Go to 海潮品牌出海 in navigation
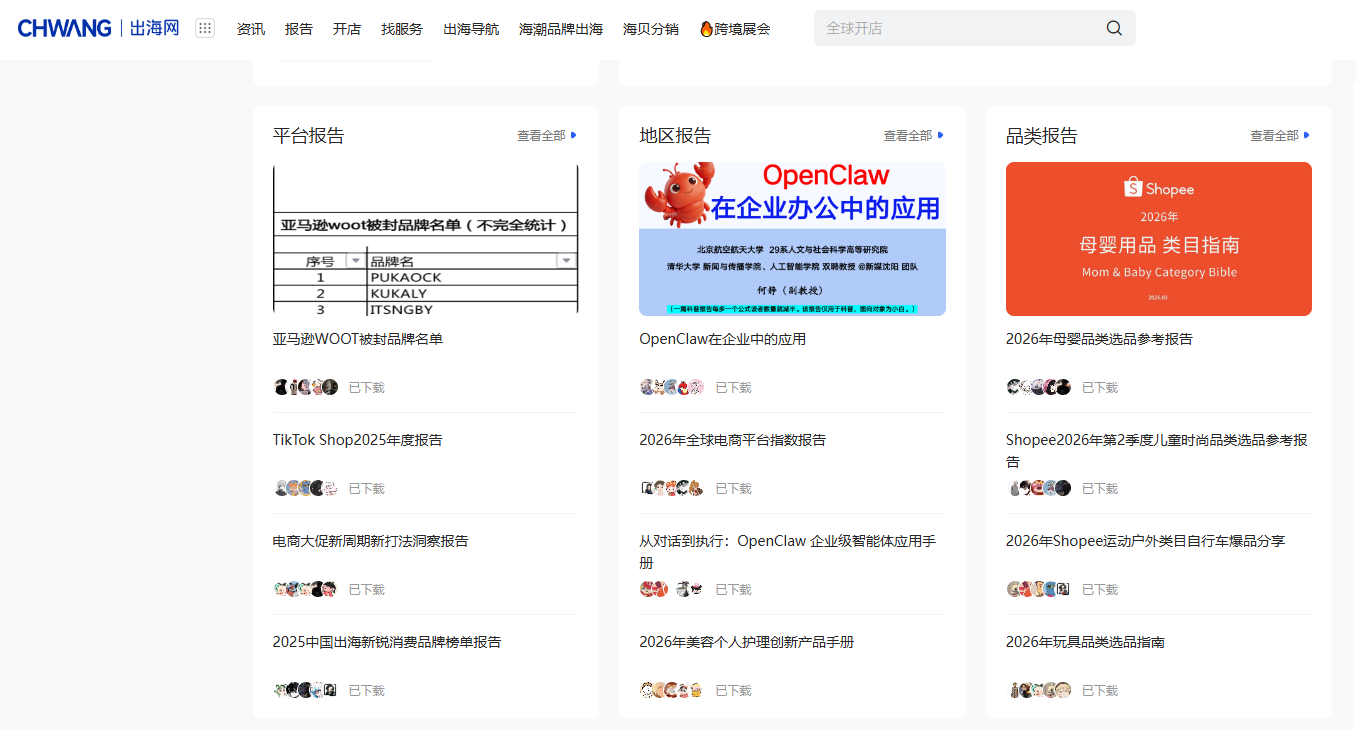The image size is (1356, 729). pyautogui.click(x=561, y=29)
